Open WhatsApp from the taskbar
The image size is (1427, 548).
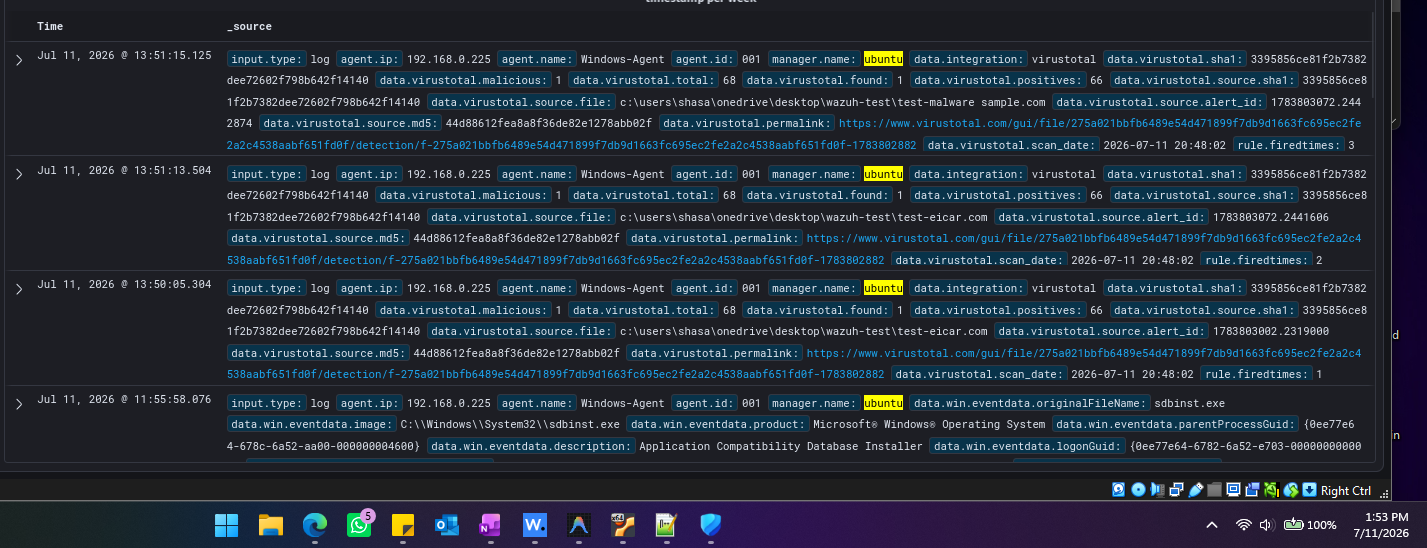pyautogui.click(x=358, y=525)
